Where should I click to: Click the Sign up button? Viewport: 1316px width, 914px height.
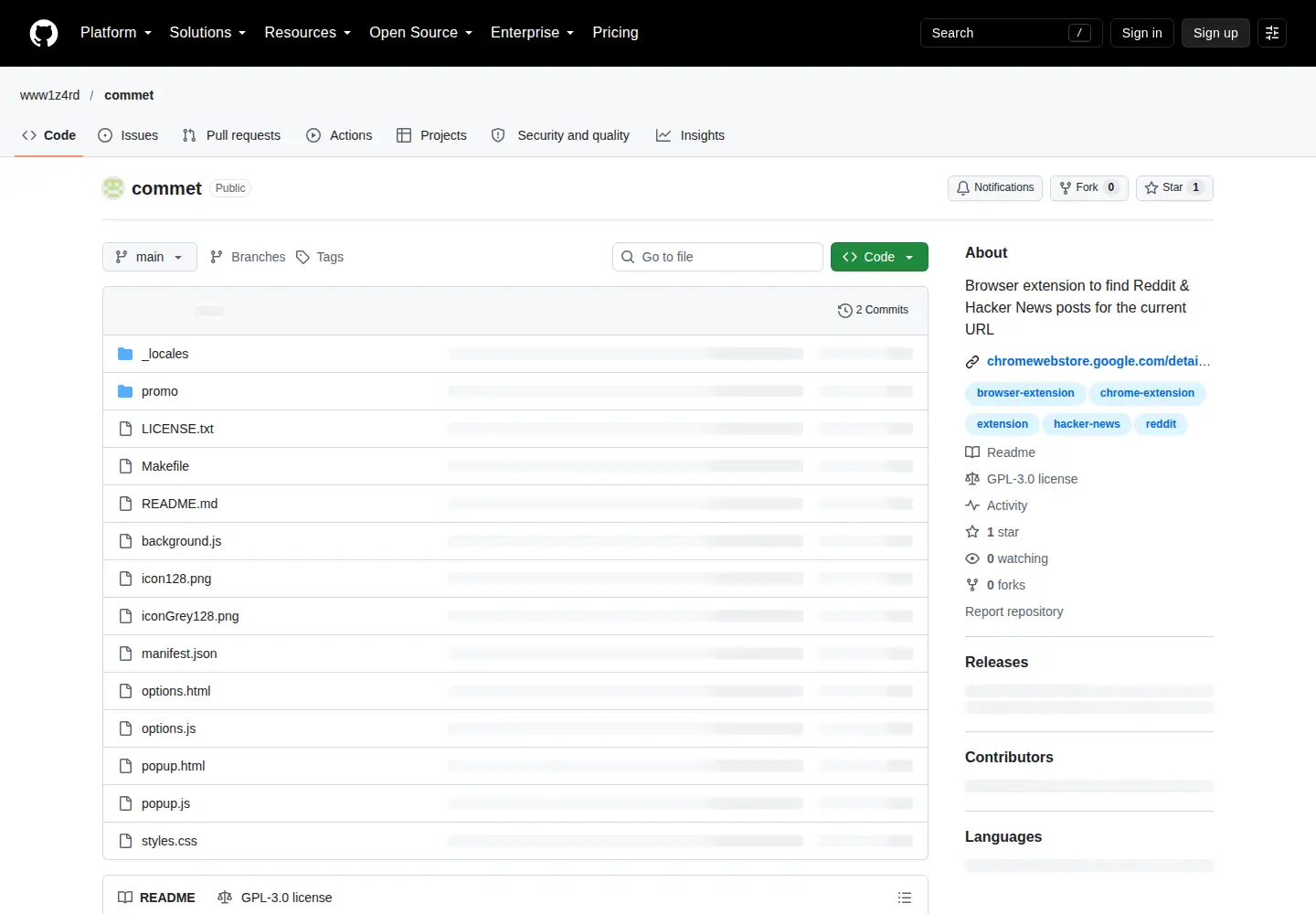1215,33
